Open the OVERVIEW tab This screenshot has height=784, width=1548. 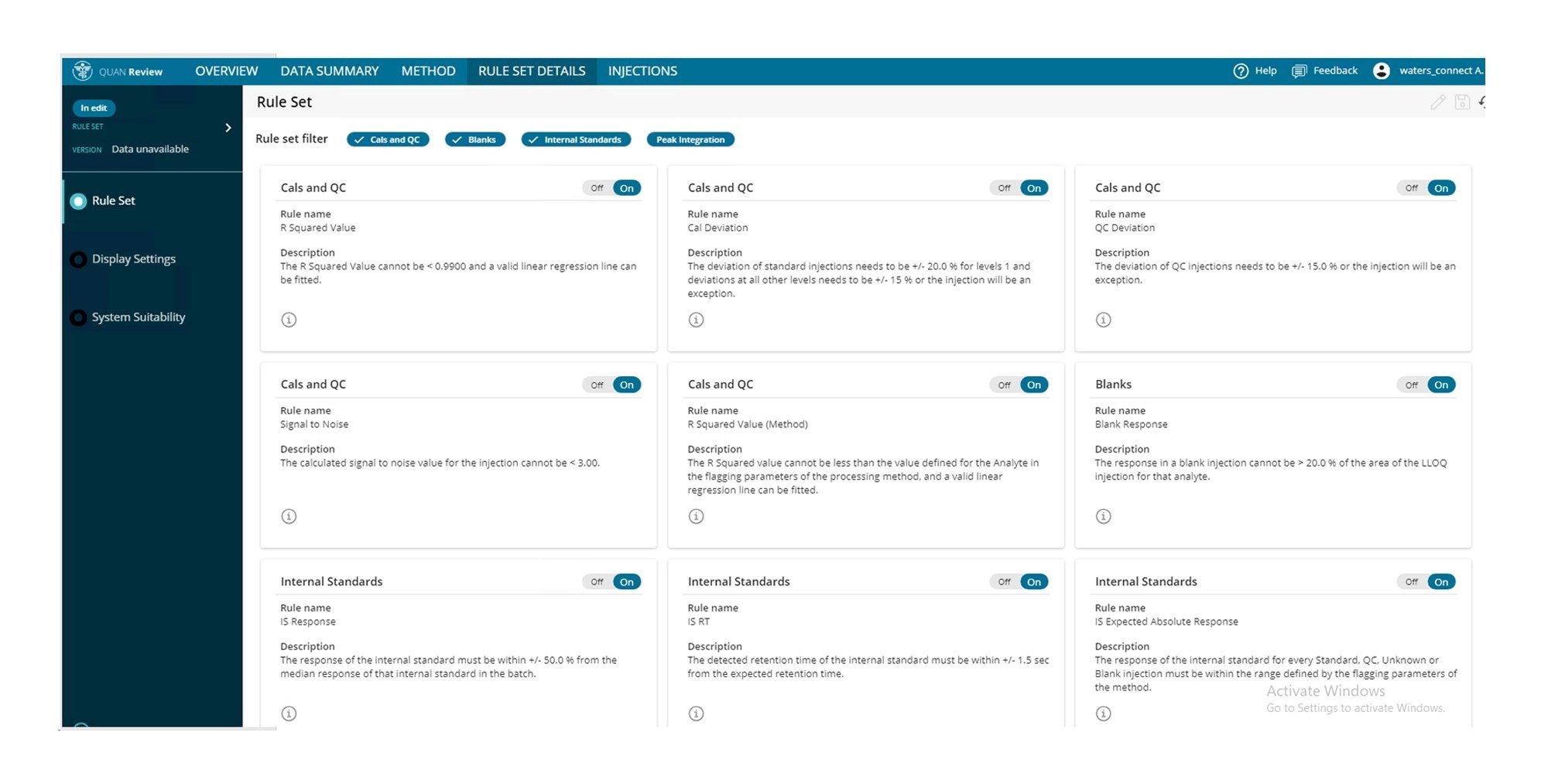[x=226, y=71]
